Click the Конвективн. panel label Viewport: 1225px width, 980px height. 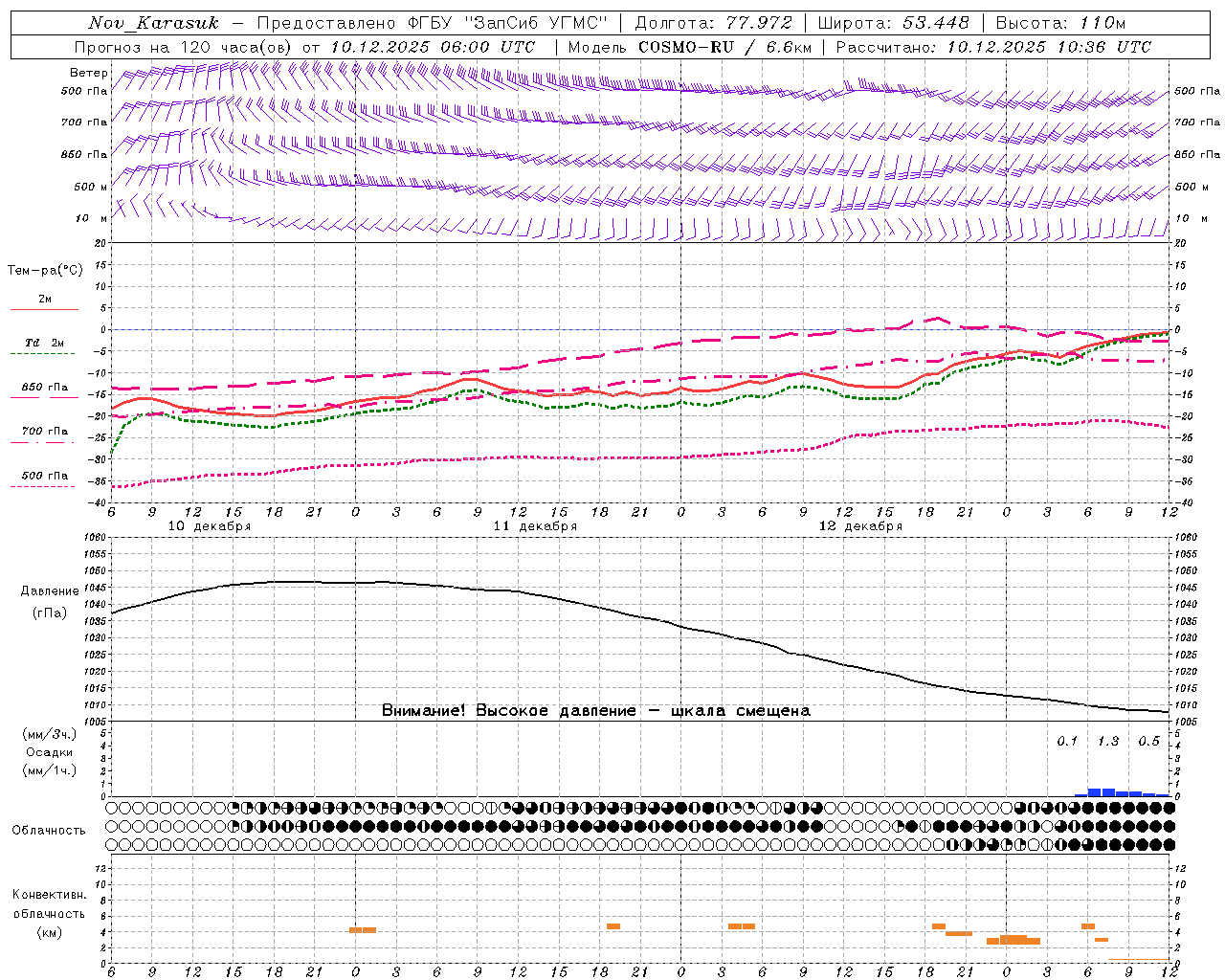(50, 896)
